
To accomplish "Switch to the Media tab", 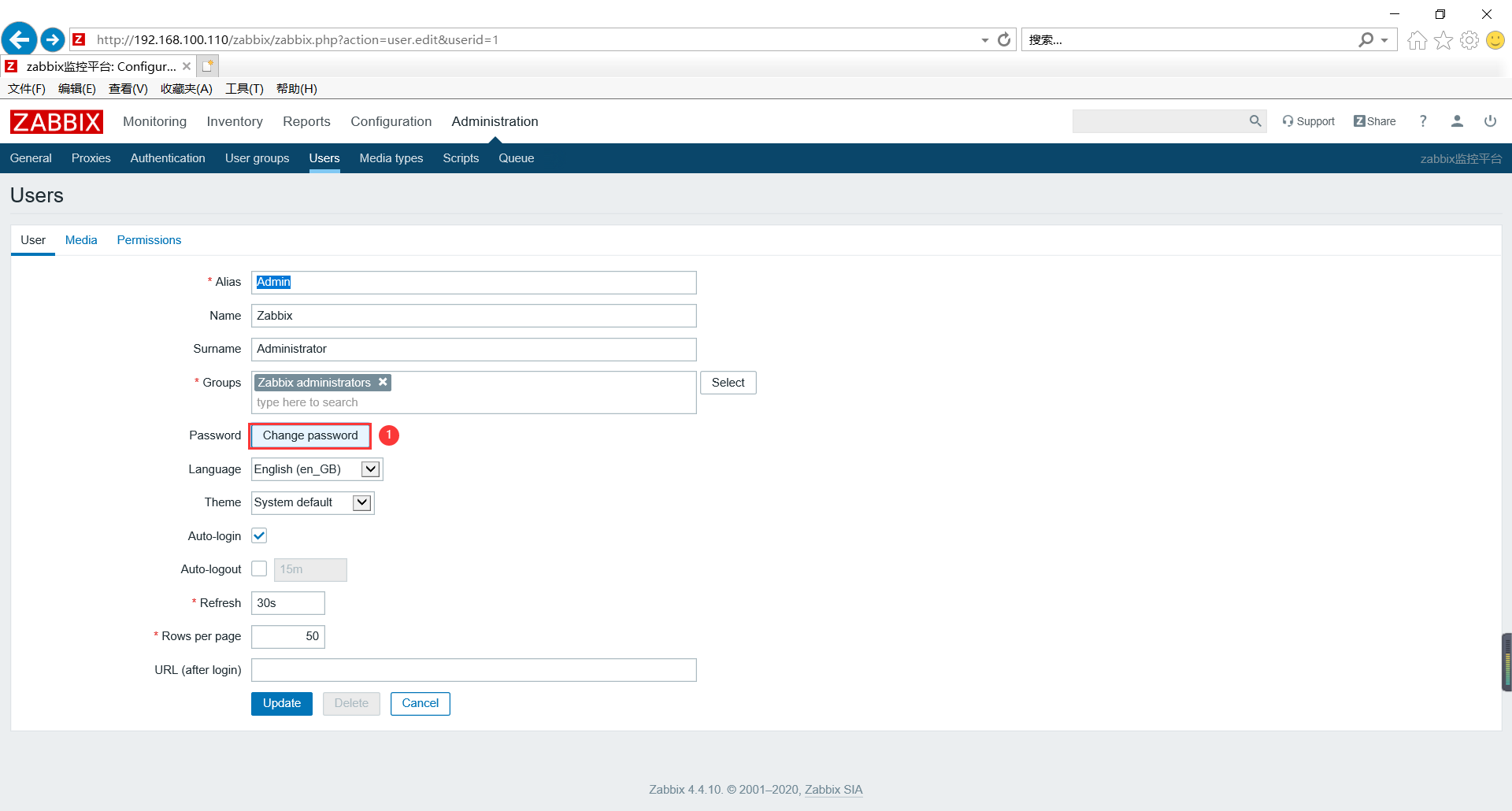I will [81, 240].
